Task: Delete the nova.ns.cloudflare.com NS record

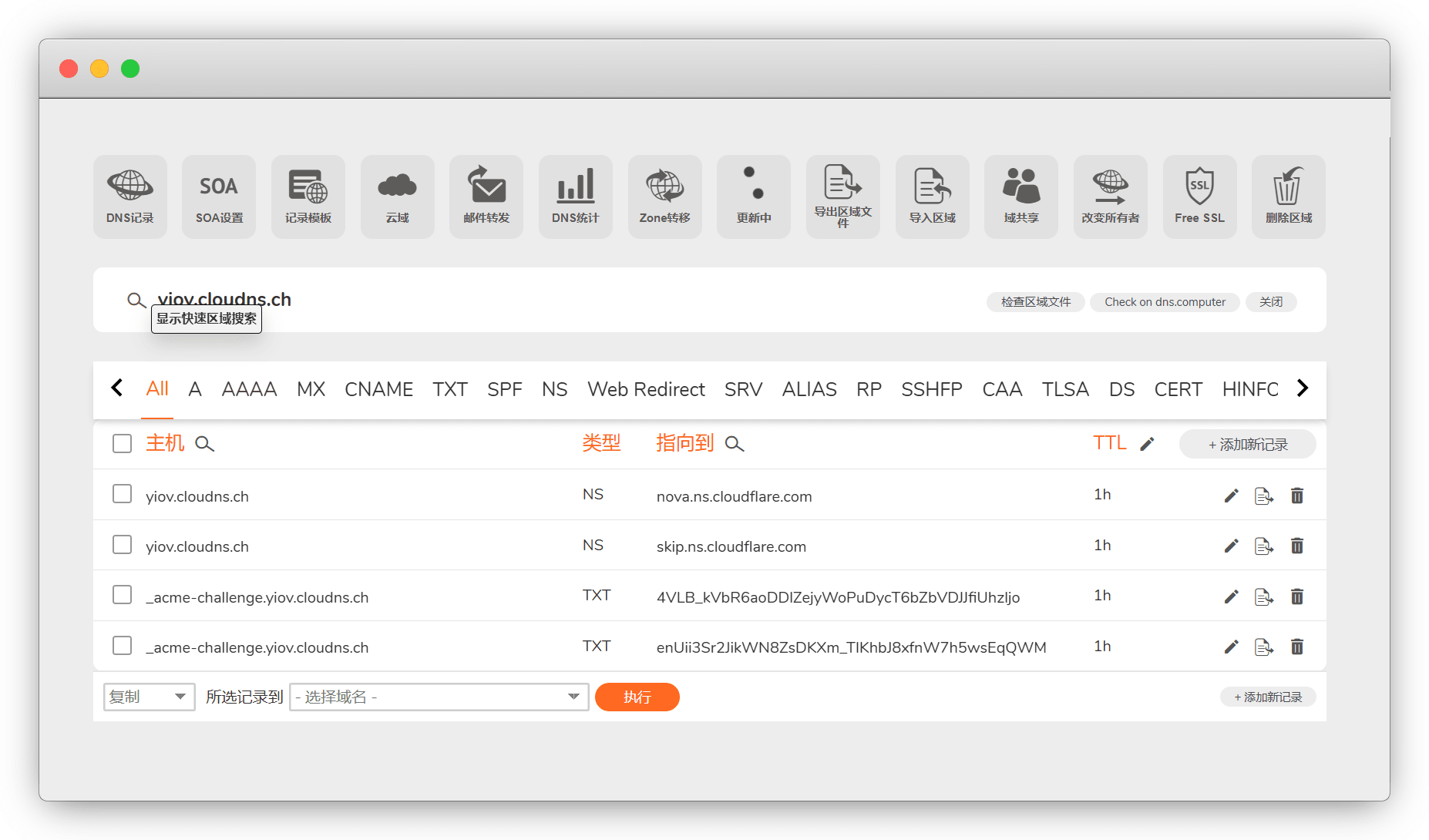Action: (x=1297, y=496)
